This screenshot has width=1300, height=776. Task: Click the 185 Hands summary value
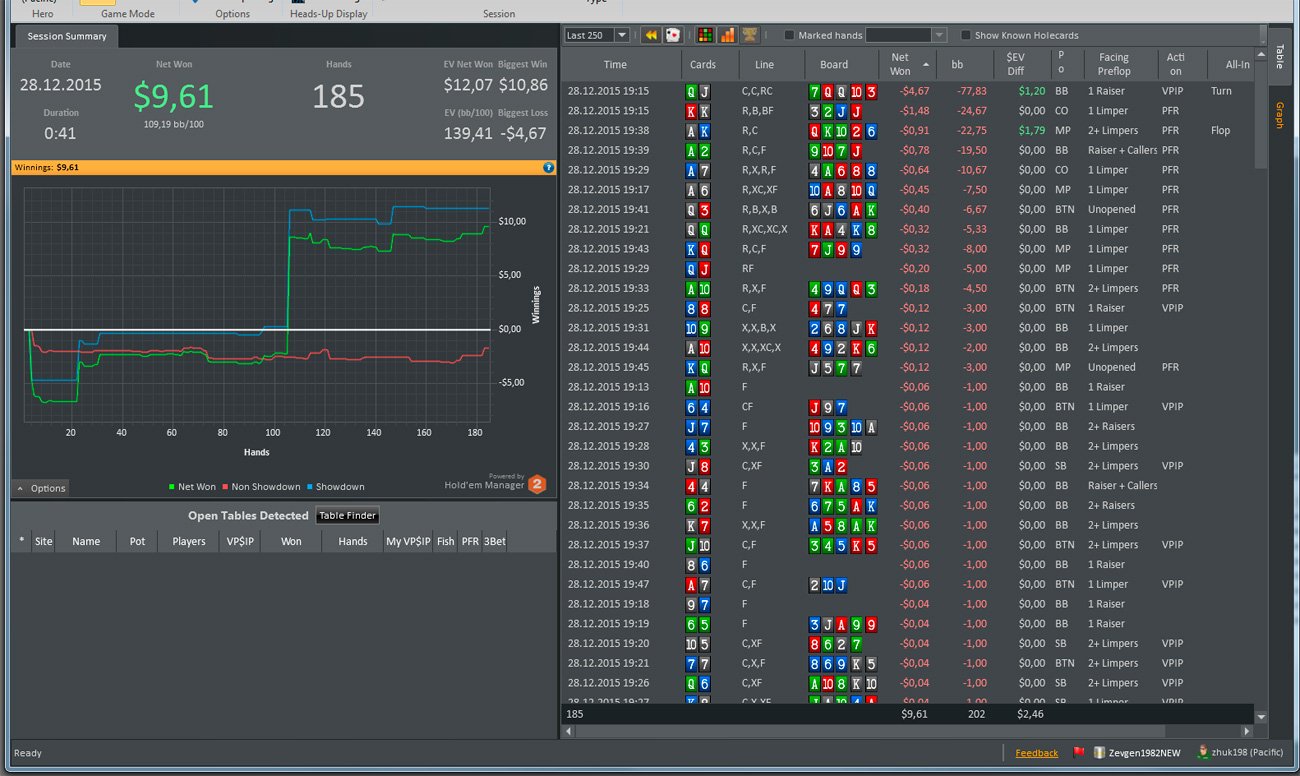point(338,97)
